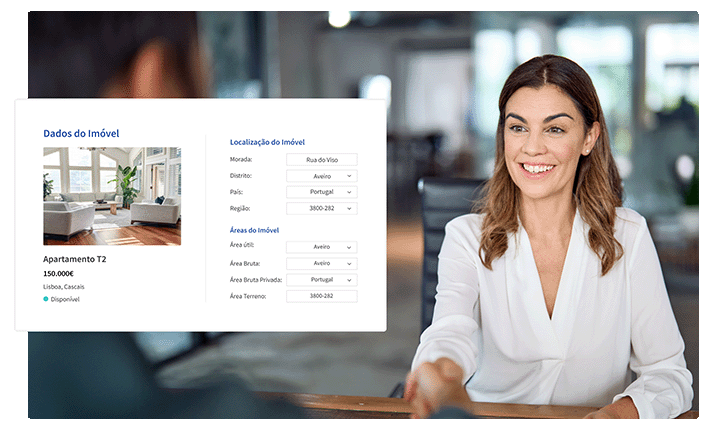Click the Morada field with Rua do Viso
Screen dimensions: 713x430
pyautogui.click(x=321, y=159)
